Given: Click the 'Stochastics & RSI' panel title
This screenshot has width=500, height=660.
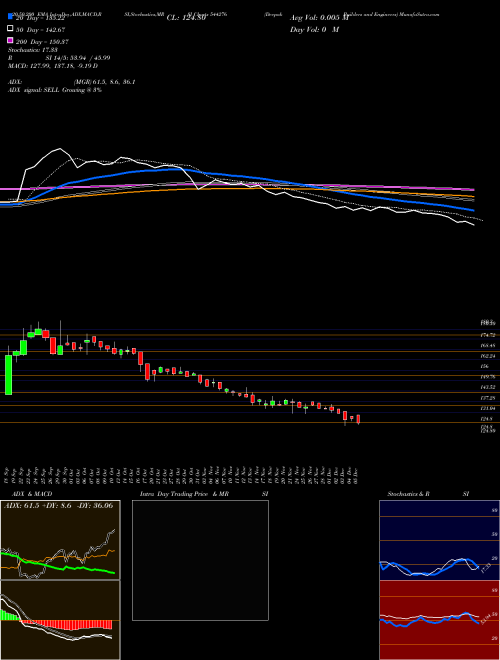Looking at the screenshot, I should point(428,494).
